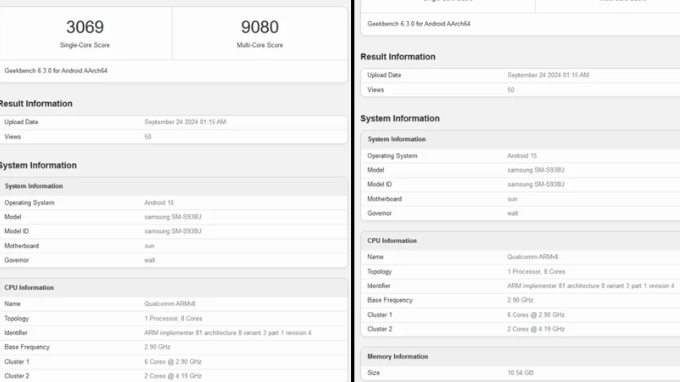Click the views count '50' in left panel
Screen dimensions: 680x382
(x=148, y=137)
